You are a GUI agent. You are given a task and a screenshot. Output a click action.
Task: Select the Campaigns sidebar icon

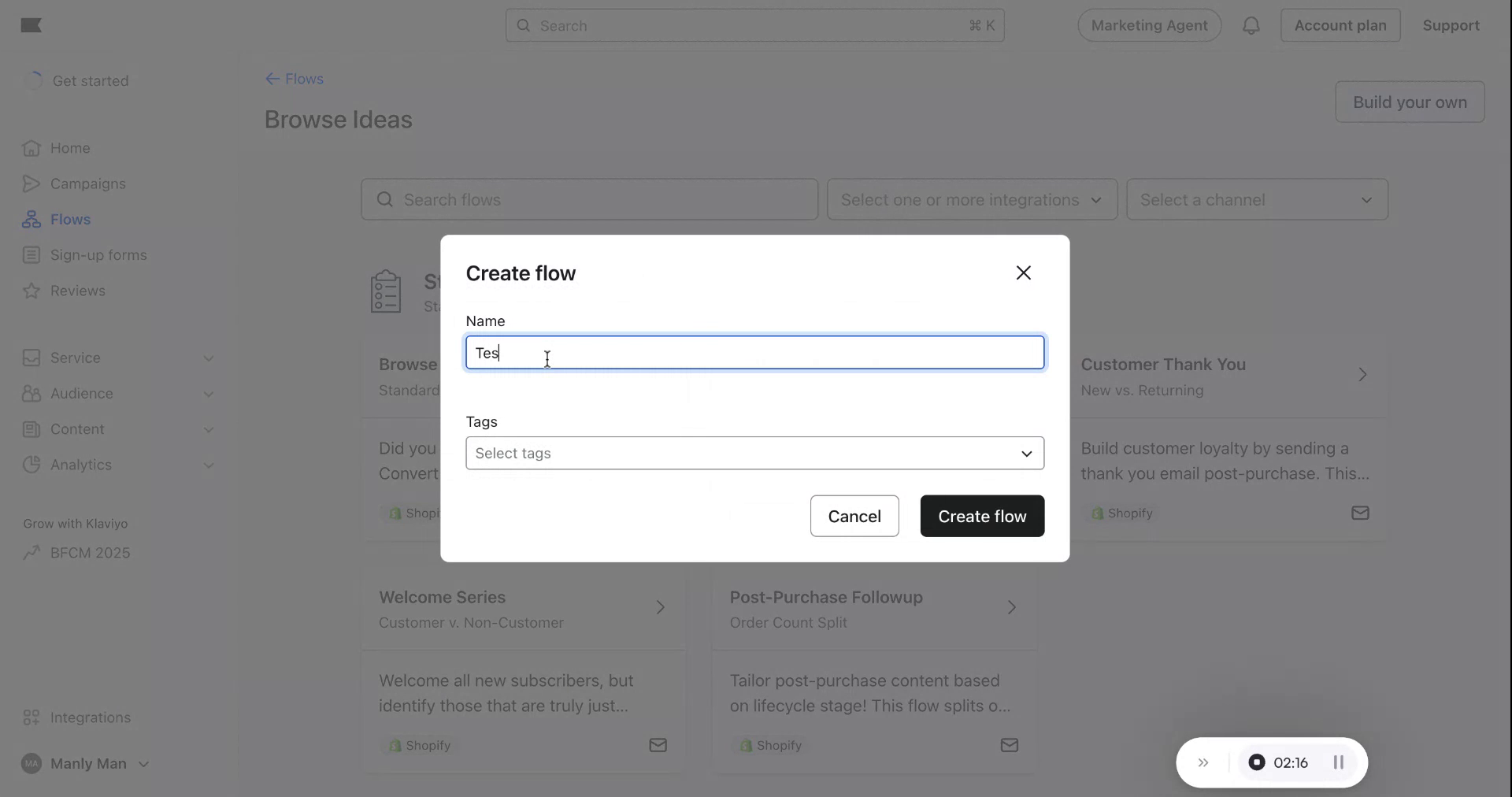tap(31, 183)
